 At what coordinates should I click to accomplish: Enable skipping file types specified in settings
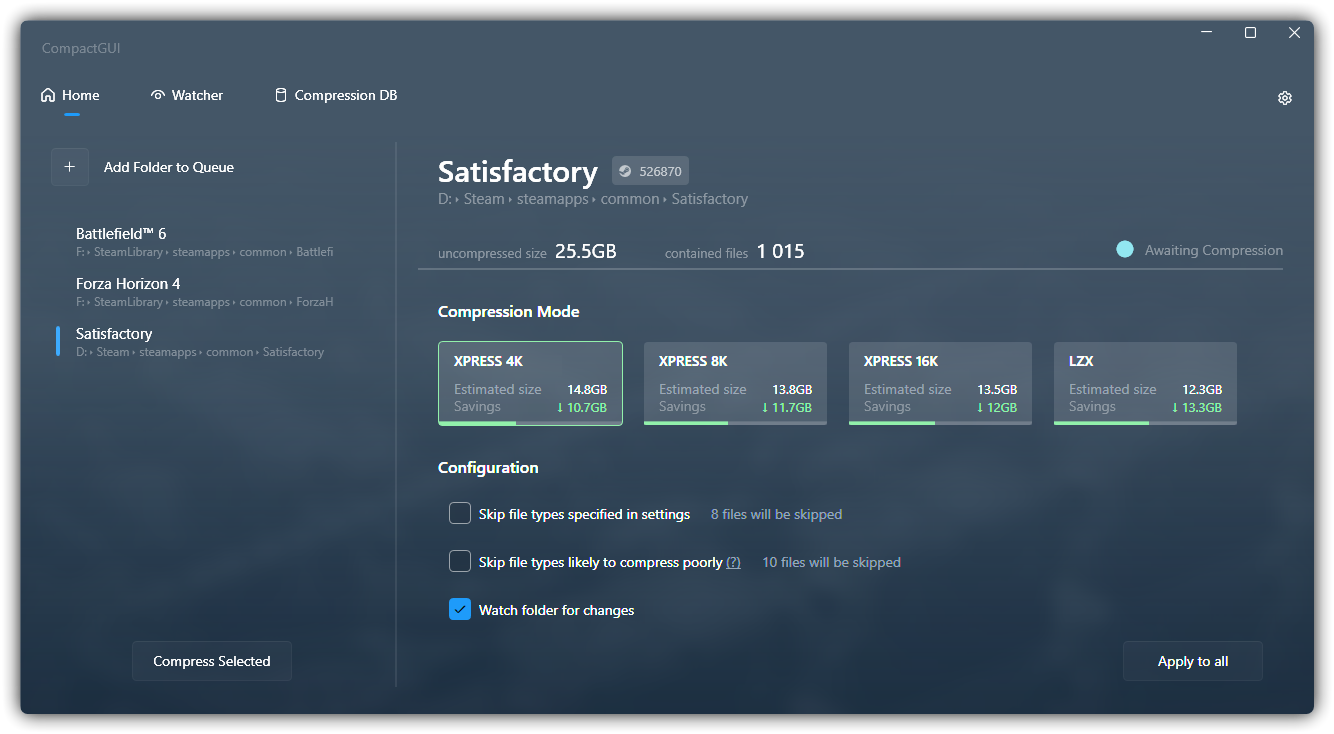pos(460,514)
